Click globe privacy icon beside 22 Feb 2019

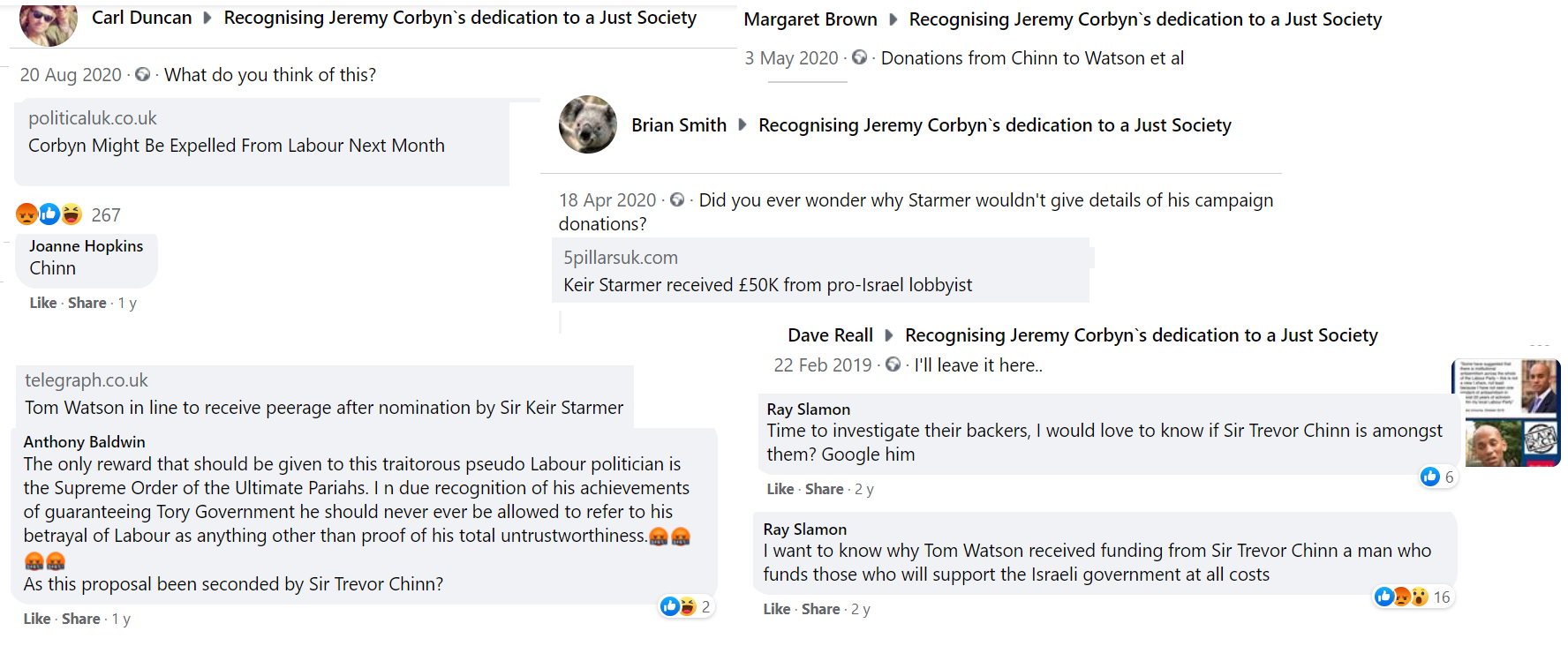(893, 364)
